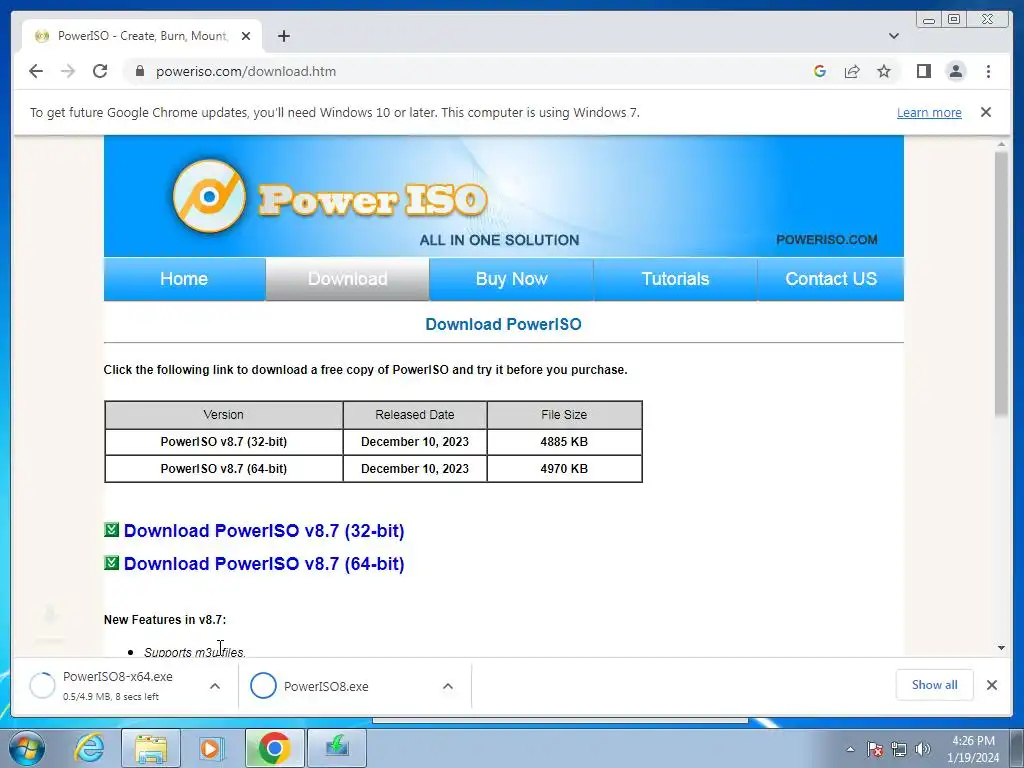Click the 4885 KB file size cell
This screenshot has height=768, width=1024.
click(564, 441)
